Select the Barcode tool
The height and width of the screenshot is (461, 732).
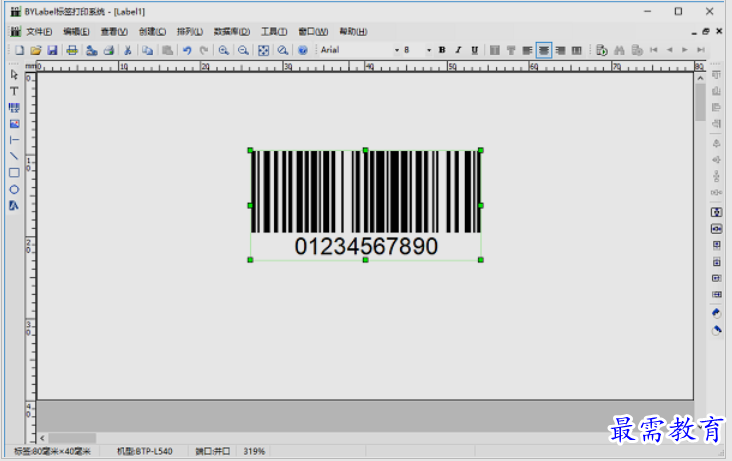[x=14, y=107]
